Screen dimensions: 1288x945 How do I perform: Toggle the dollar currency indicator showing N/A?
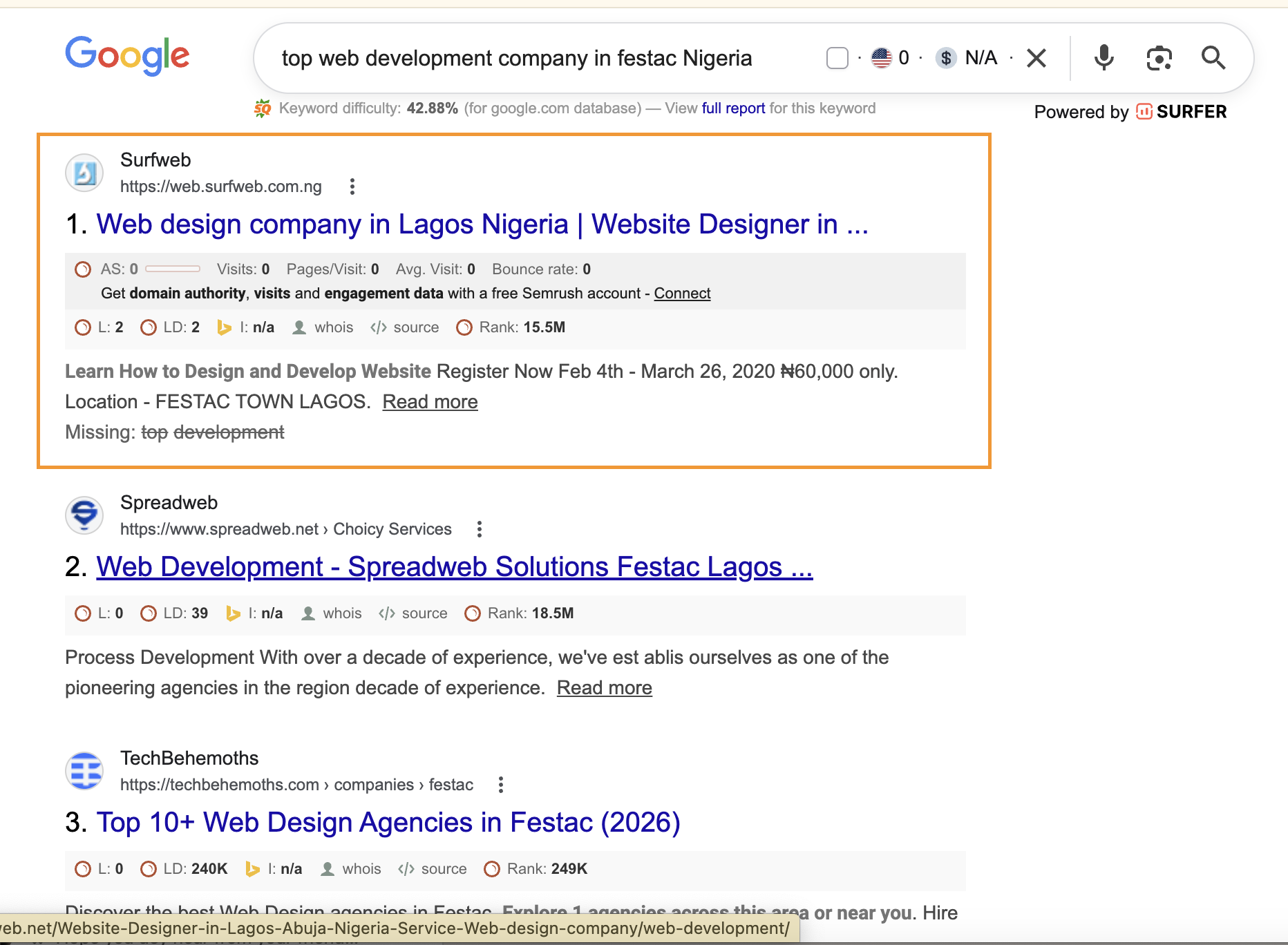(945, 58)
